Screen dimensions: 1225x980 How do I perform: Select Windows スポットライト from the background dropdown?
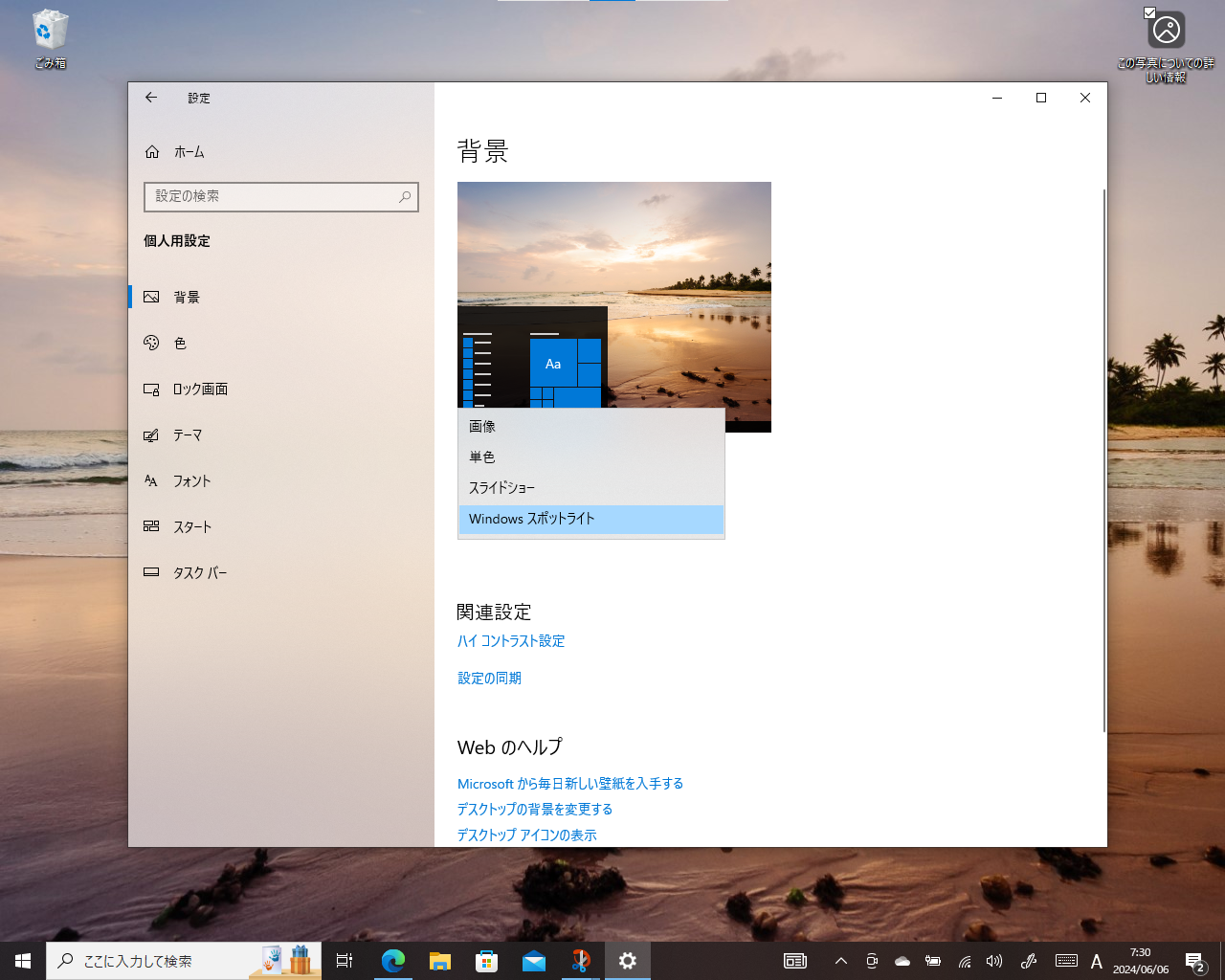pyautogui.click(x=531, y=519)
